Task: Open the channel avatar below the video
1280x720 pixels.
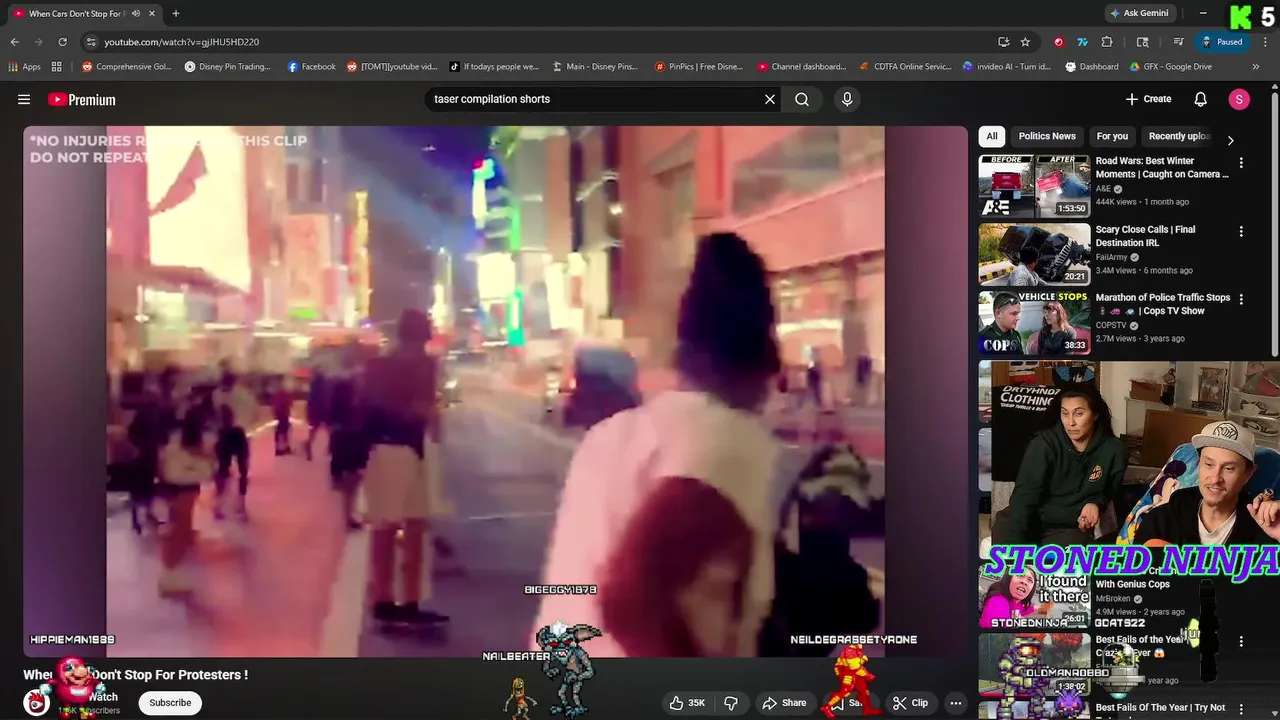Action: coord(37,703)
